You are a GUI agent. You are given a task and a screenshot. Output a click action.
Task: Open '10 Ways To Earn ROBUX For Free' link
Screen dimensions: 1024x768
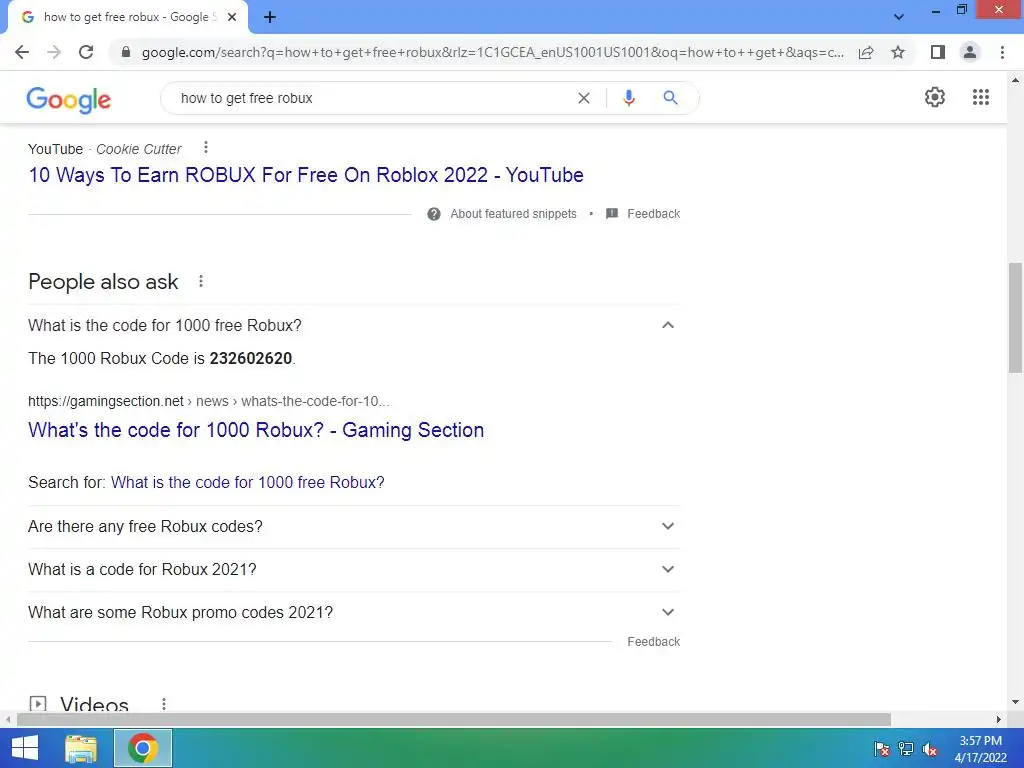[x=306, y=175]
